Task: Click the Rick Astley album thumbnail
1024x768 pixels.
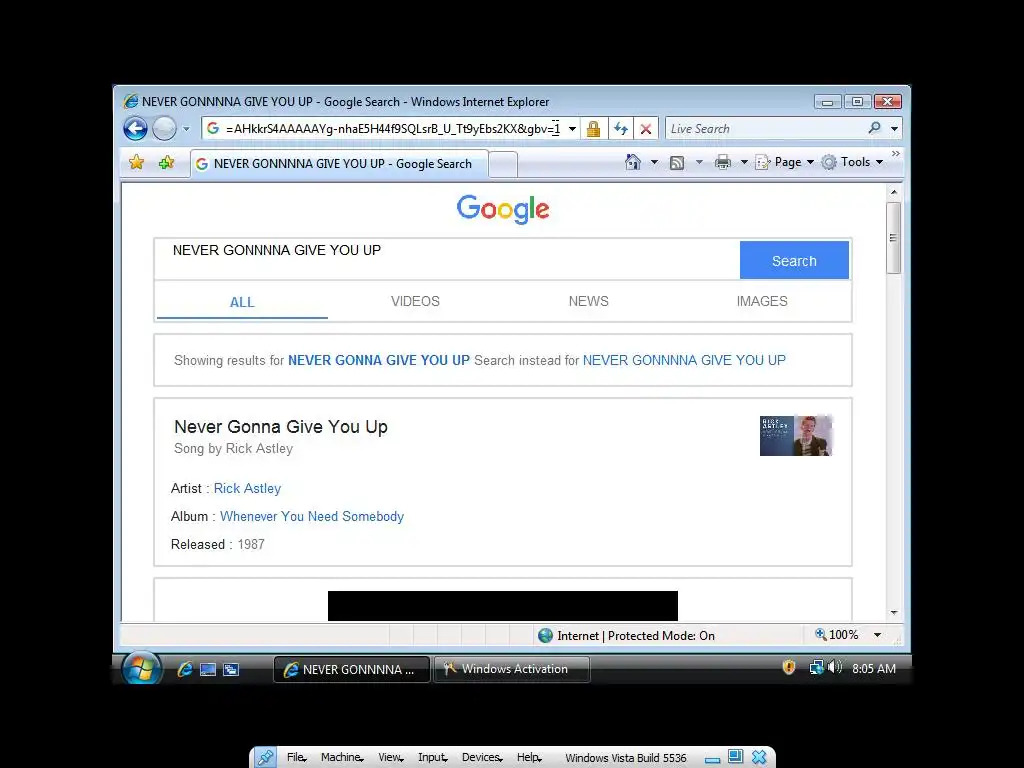Action: click(797, 436)
